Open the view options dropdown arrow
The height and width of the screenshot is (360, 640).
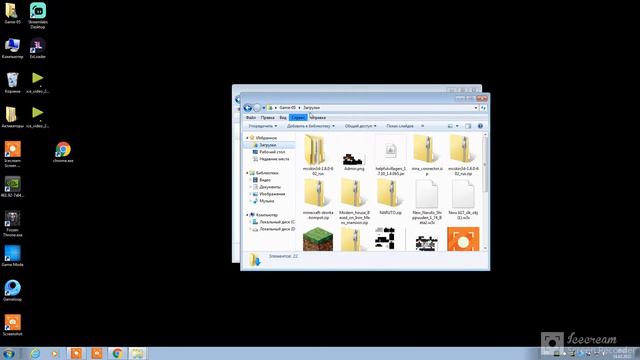click(457, 126)
